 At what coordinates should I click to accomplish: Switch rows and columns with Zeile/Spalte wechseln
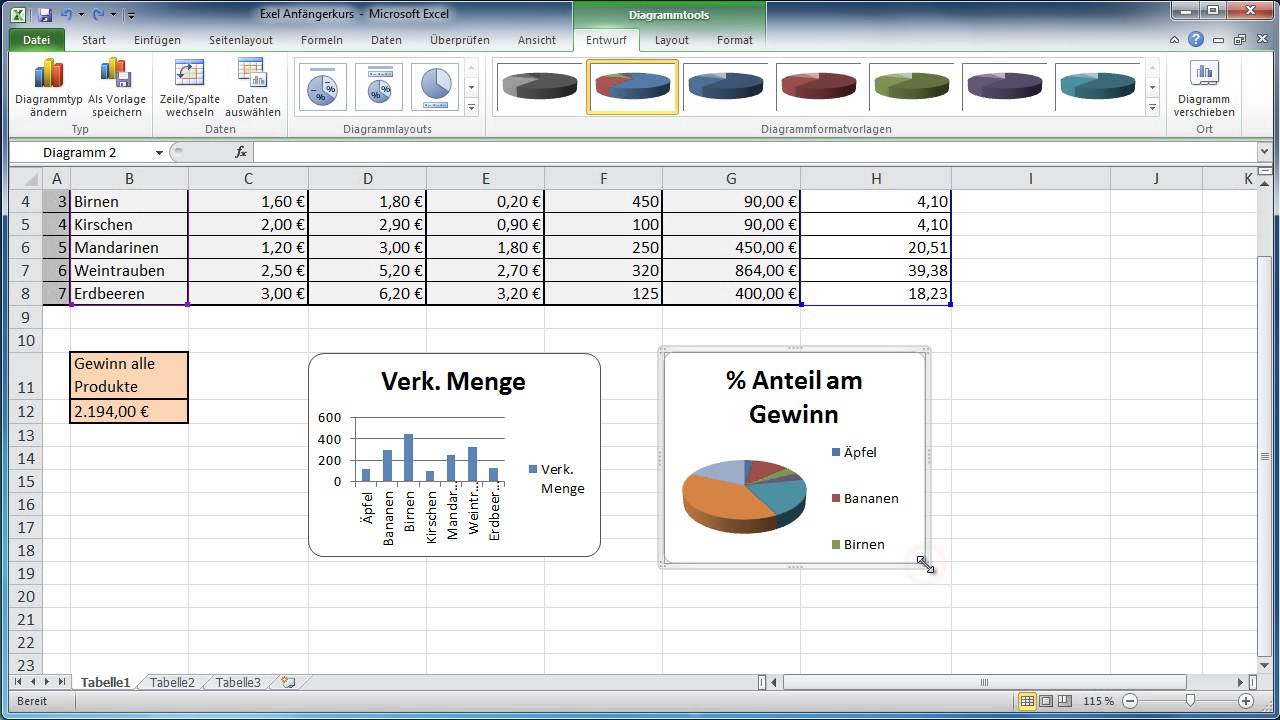click(x=189, y=88)
